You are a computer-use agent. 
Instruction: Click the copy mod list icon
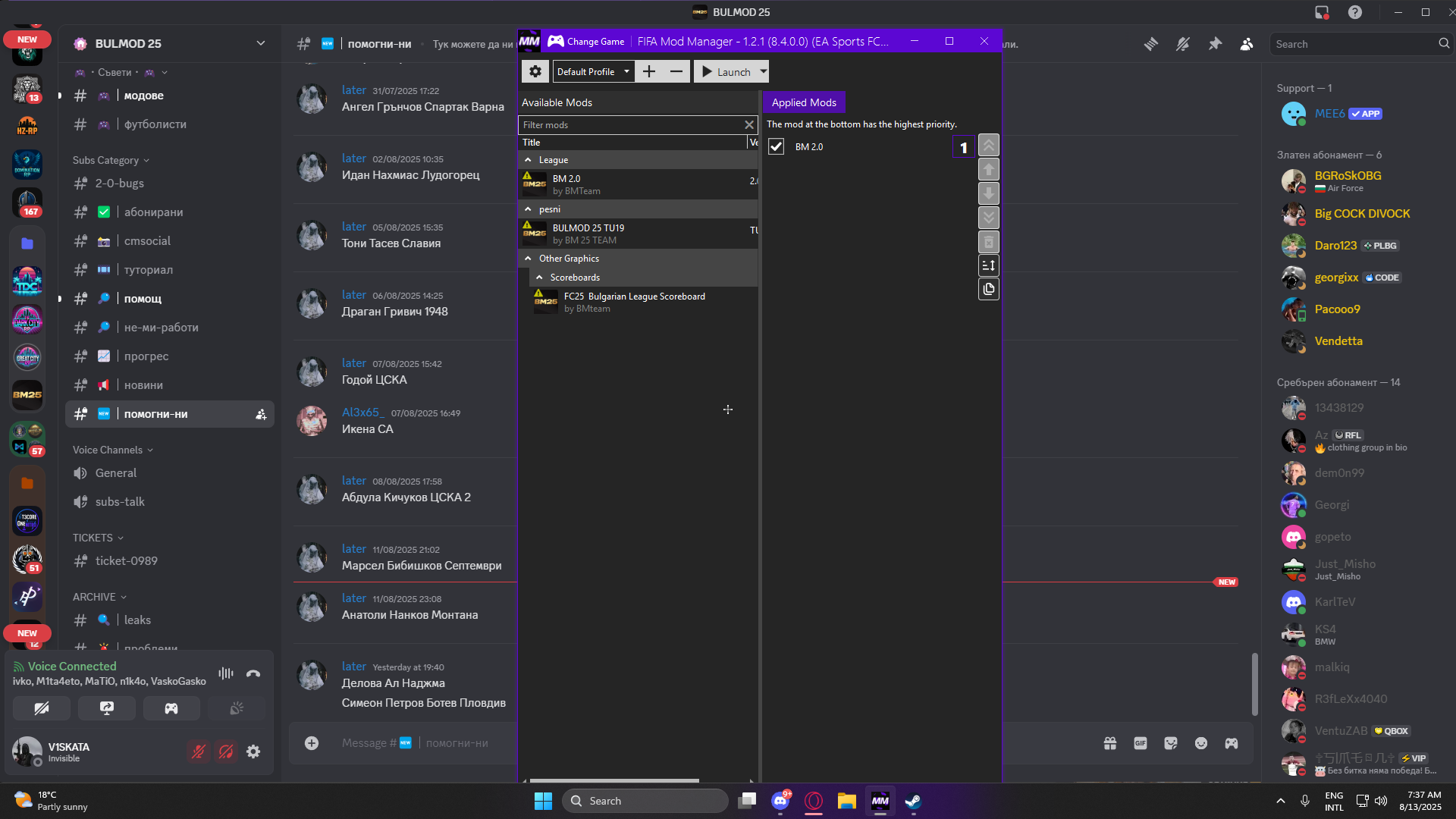click(988, 289)
